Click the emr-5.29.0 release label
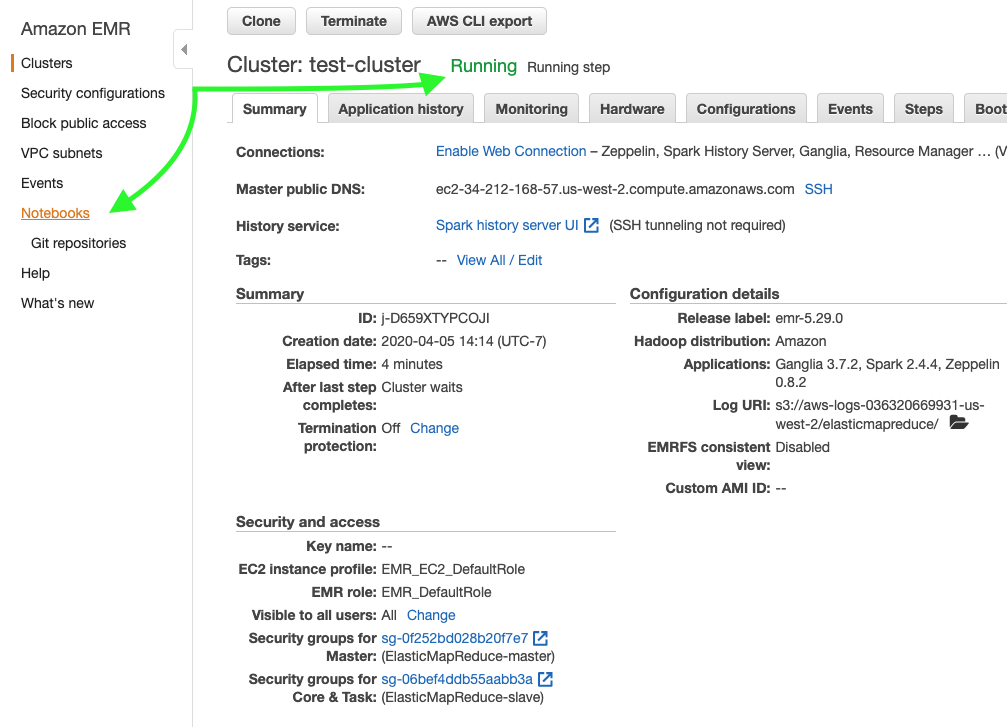1007x727 pixels. 809,319
